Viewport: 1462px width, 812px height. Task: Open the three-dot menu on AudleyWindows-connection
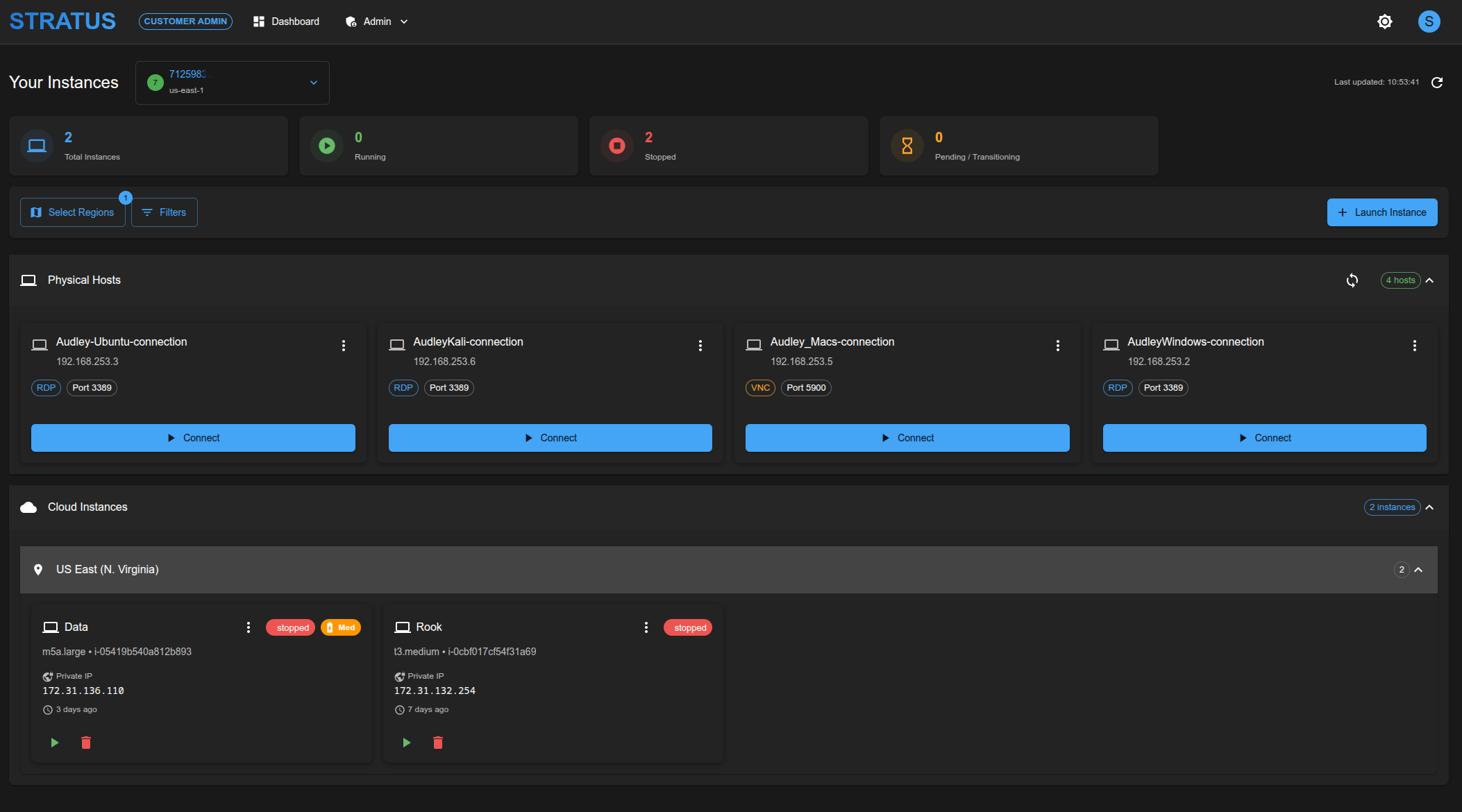pyautogui.click(x=1415, y=345)
